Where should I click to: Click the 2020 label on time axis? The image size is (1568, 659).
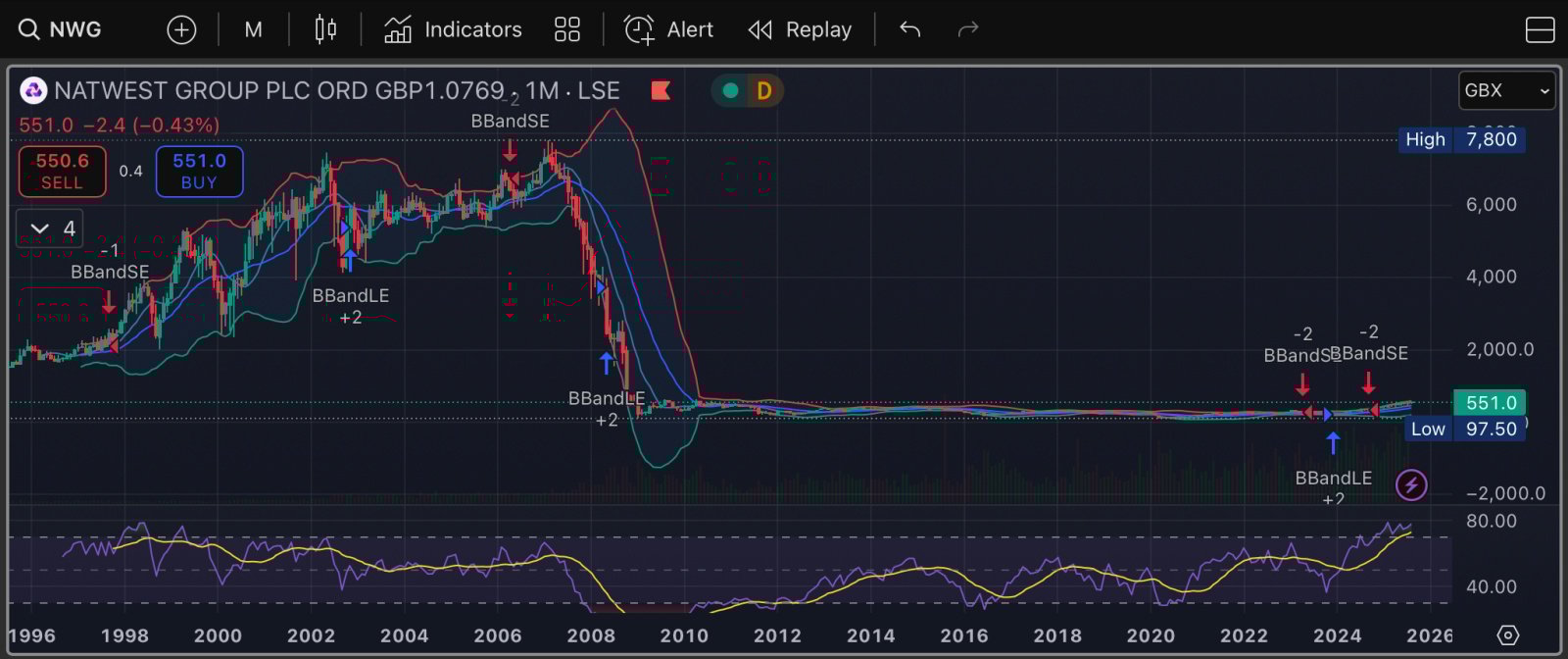(x=1151, y=635)
